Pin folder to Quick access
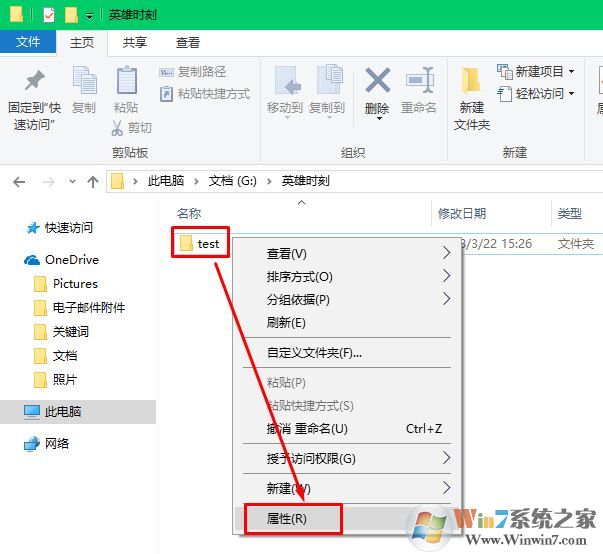 (x=34, y=99)
